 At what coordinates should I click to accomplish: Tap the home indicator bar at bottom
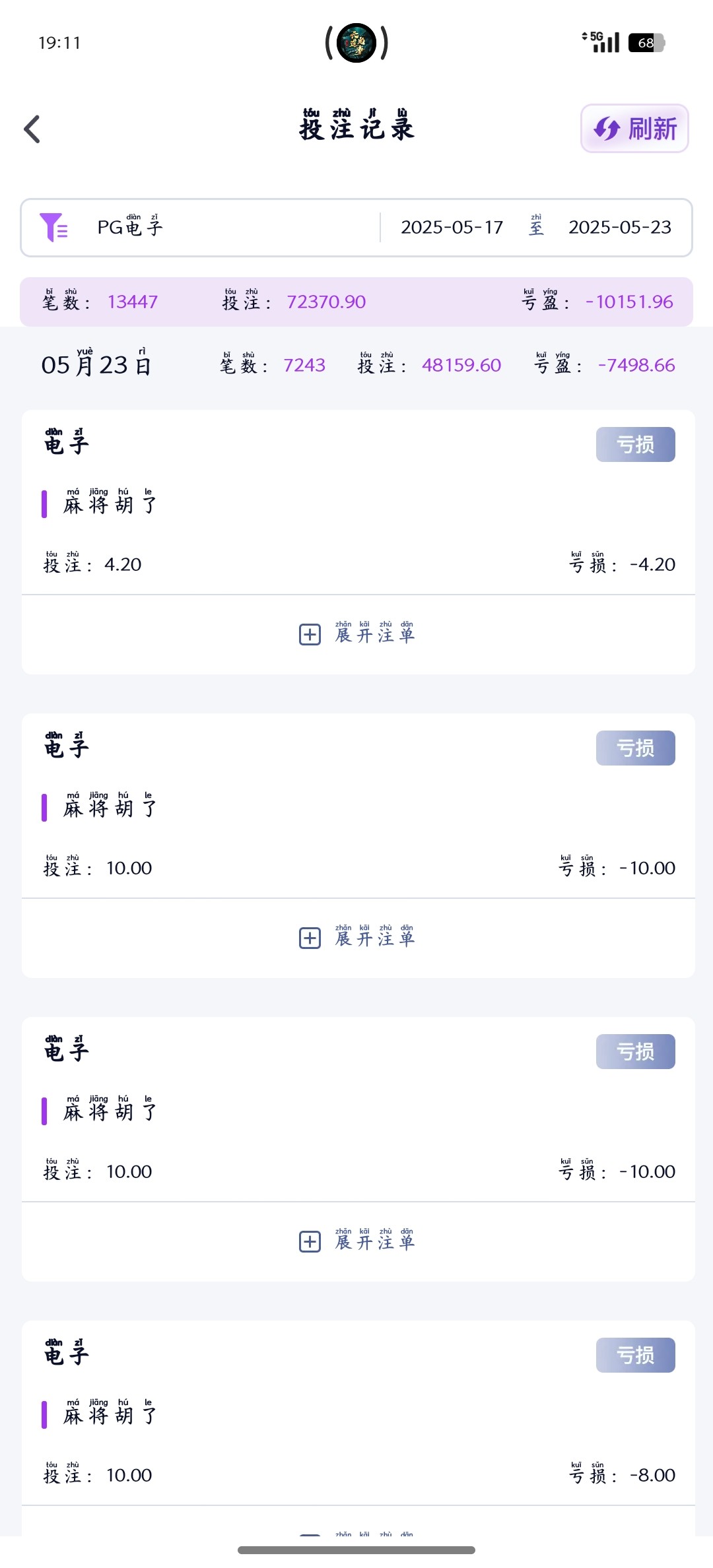[x=356, y=1550]
